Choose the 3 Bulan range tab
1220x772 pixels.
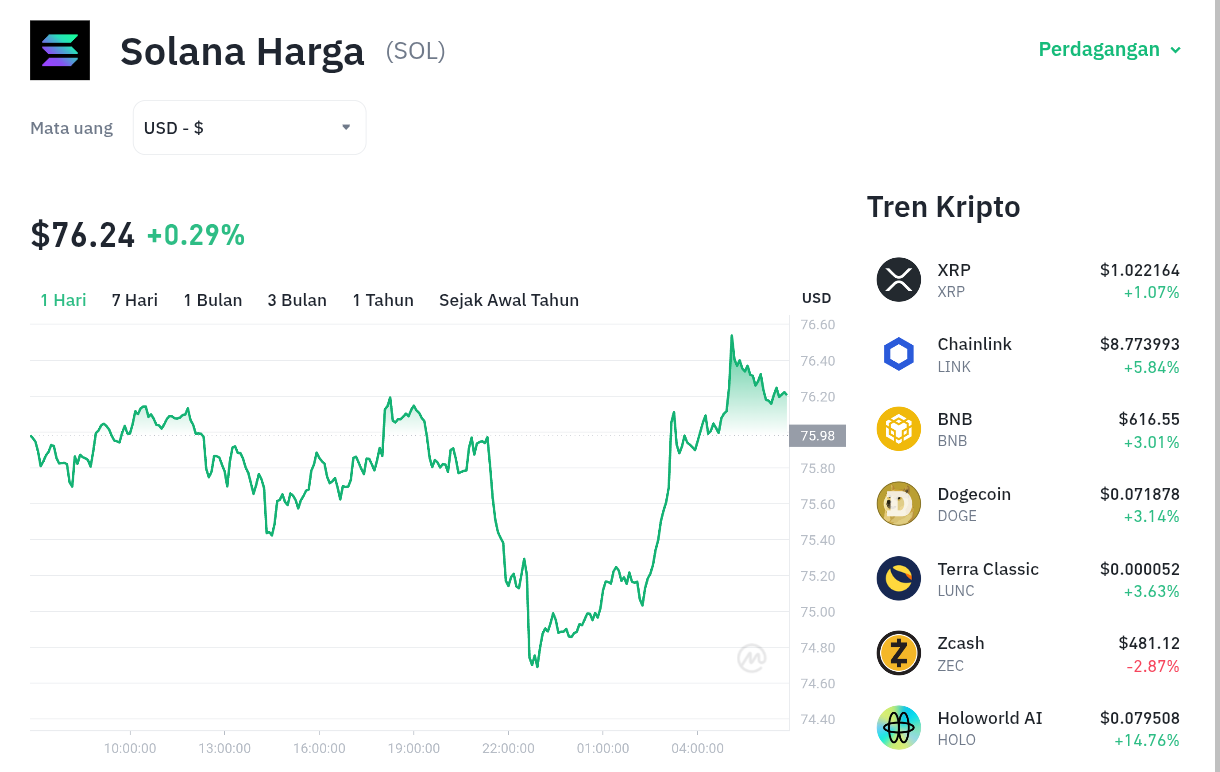(297, 300)
